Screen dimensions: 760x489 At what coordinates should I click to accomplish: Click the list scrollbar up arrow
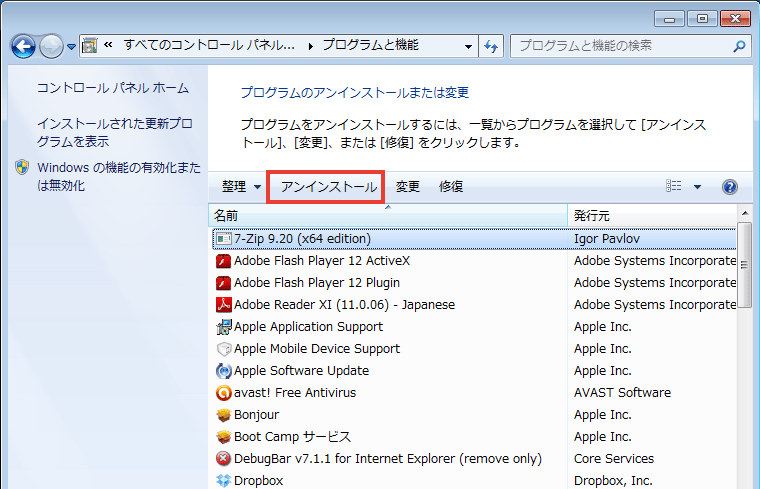[745, 213]
